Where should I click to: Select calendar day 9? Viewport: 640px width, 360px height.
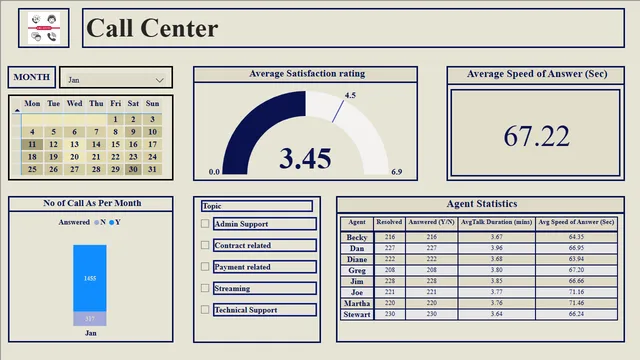133,132
